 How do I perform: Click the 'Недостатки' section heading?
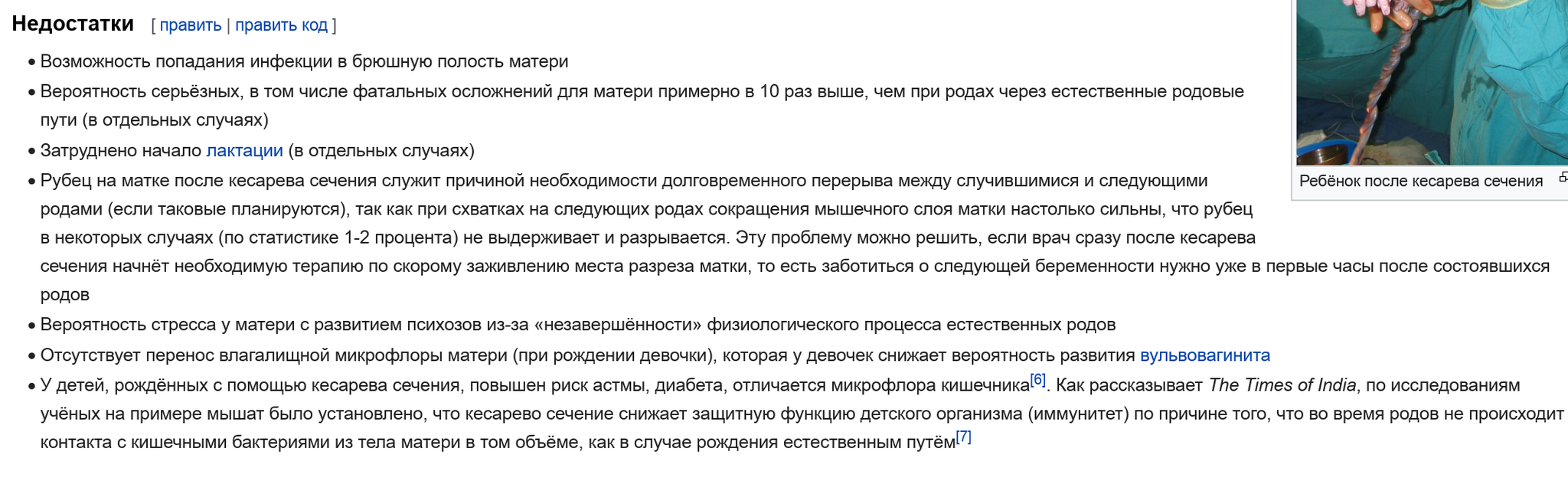click(x=73, y=24)
